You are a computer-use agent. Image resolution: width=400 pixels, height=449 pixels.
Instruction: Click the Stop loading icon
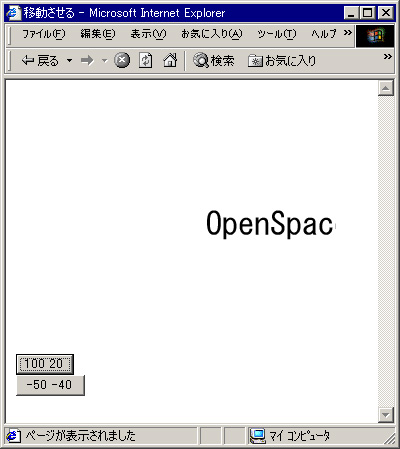coord(122,61)
